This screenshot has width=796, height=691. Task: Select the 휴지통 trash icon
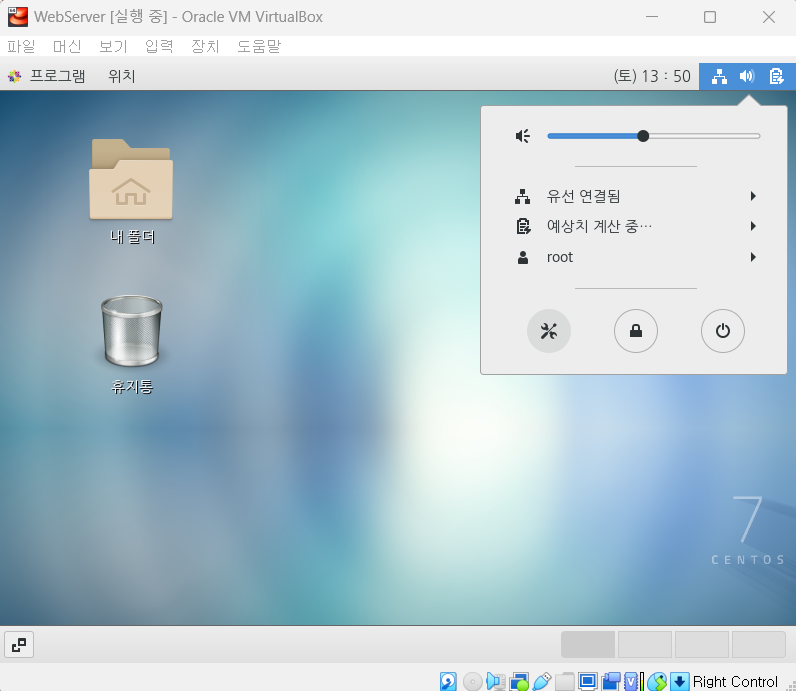pos(131,345)
